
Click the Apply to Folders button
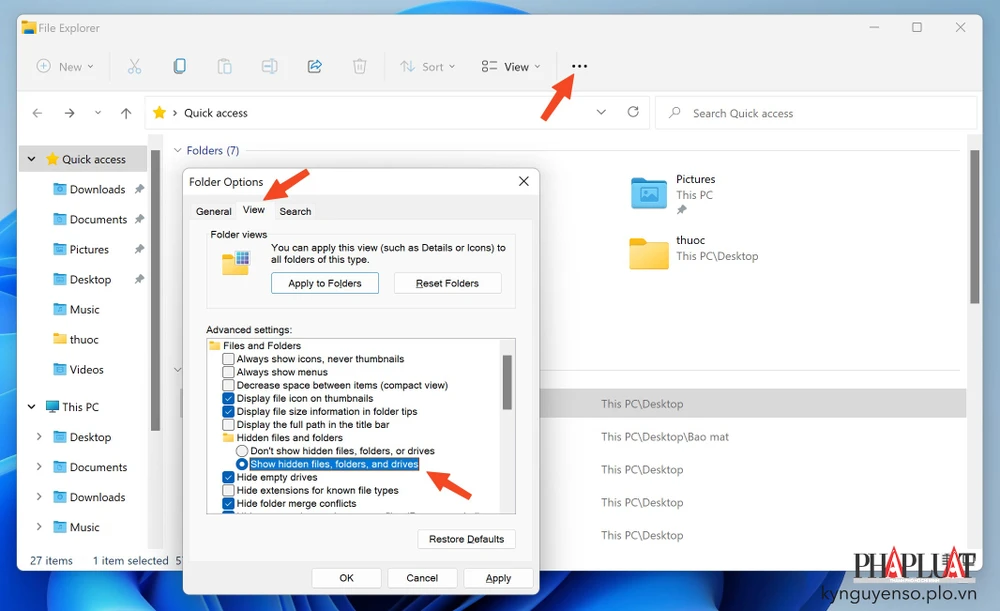point(325,283)
